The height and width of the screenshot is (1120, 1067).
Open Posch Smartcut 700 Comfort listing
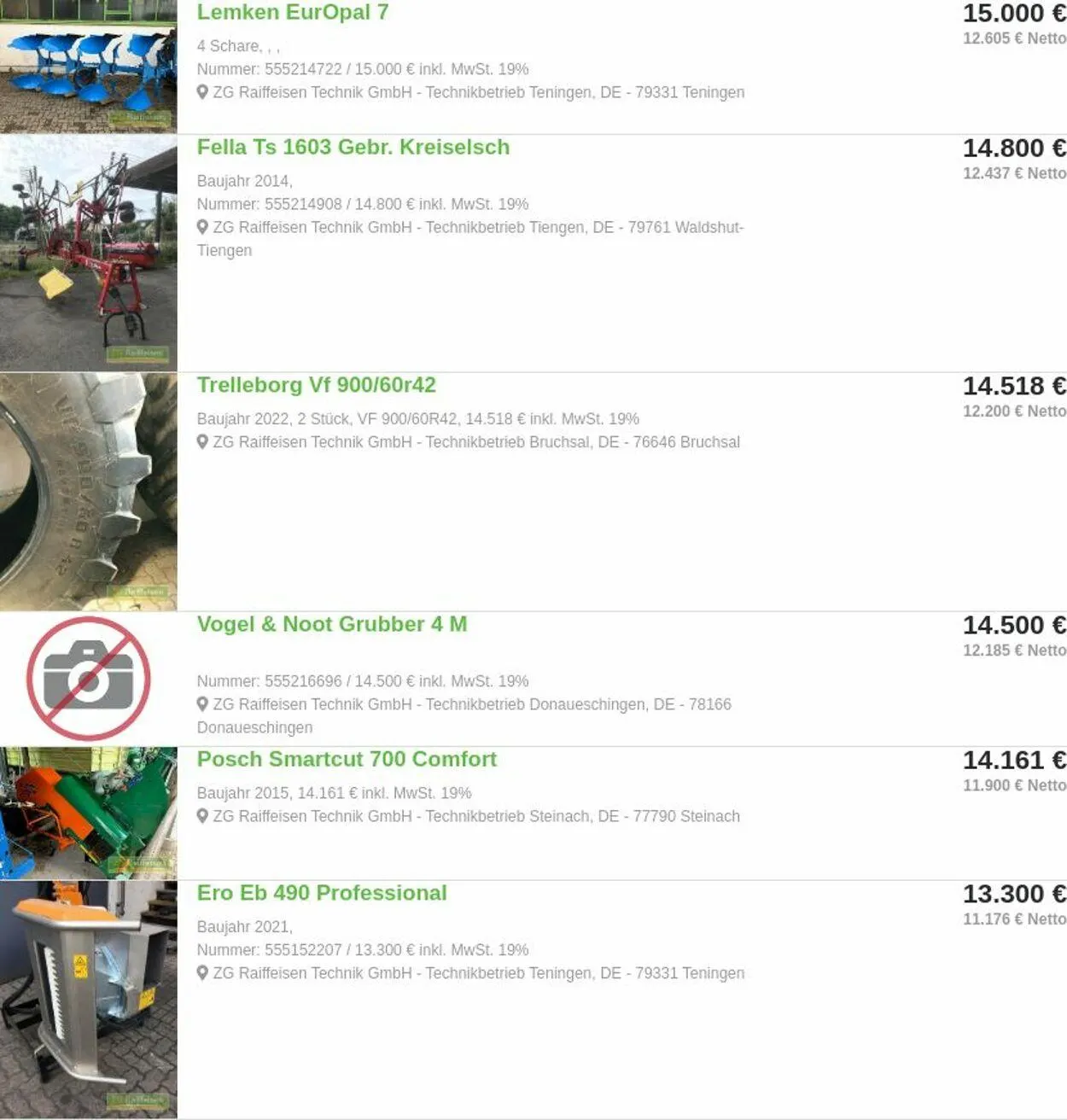347,759
